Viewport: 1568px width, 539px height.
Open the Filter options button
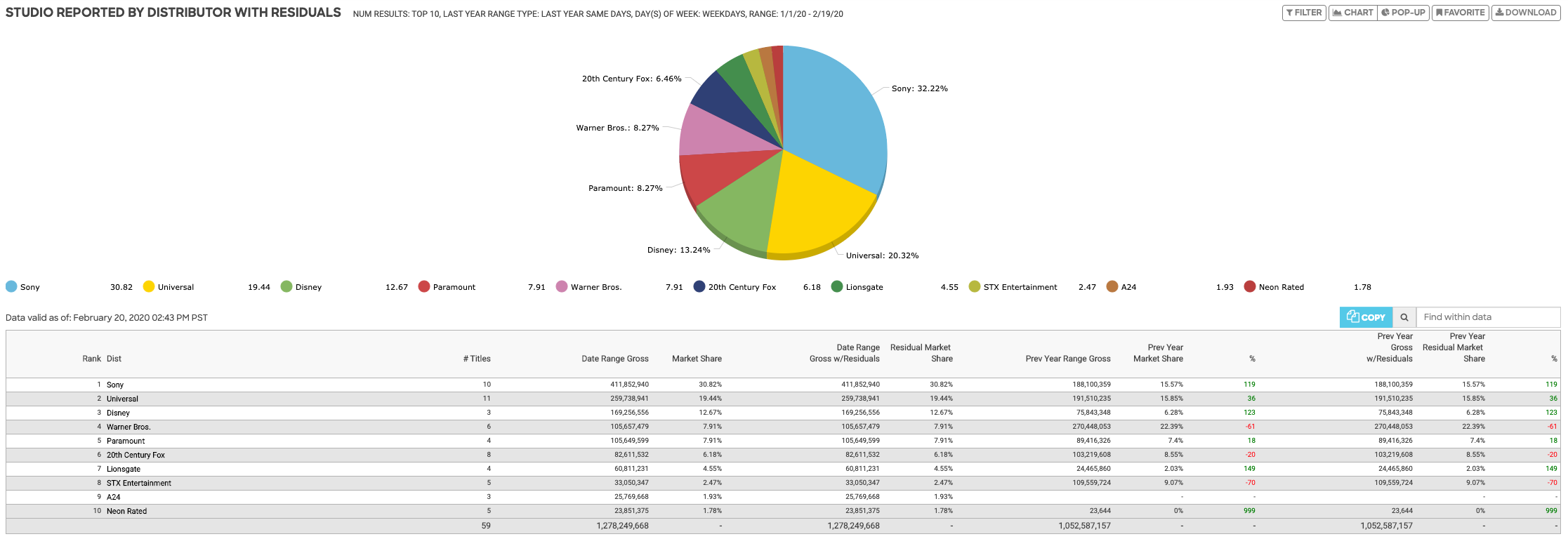[1304, 13]
